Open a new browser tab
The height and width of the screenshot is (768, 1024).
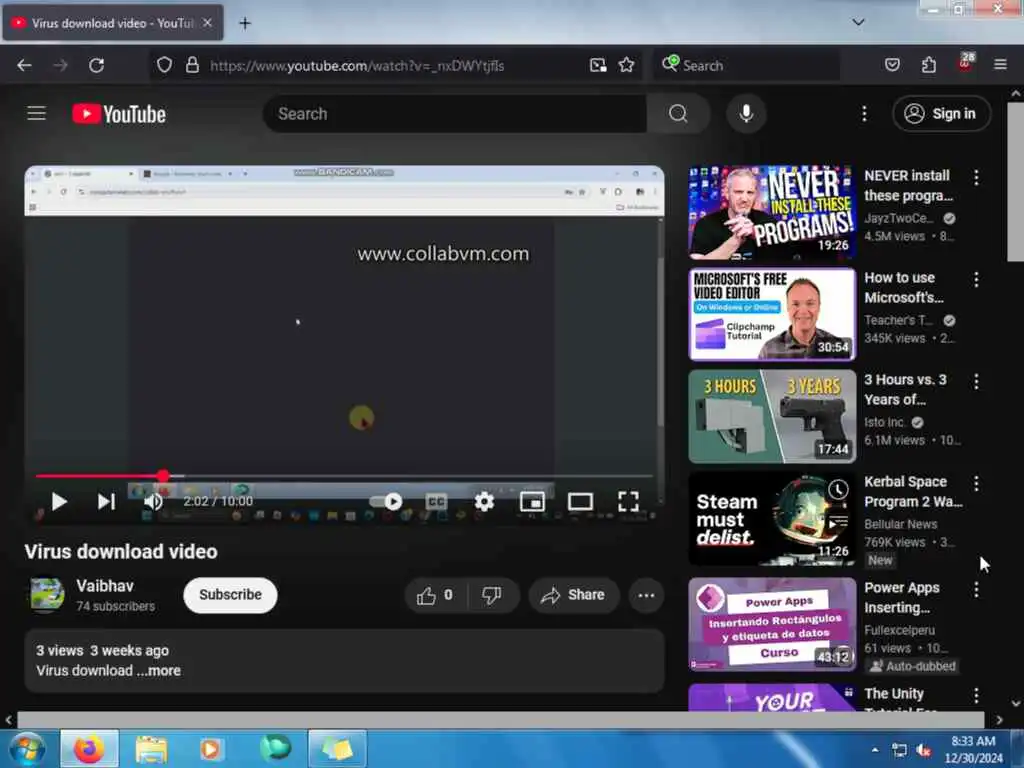click(x=245, y=24)
